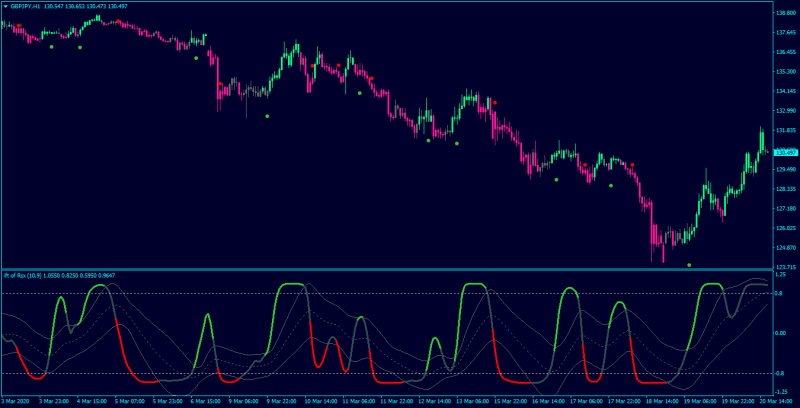Click the lowest green signal dot near 123.715

point(689,265)
